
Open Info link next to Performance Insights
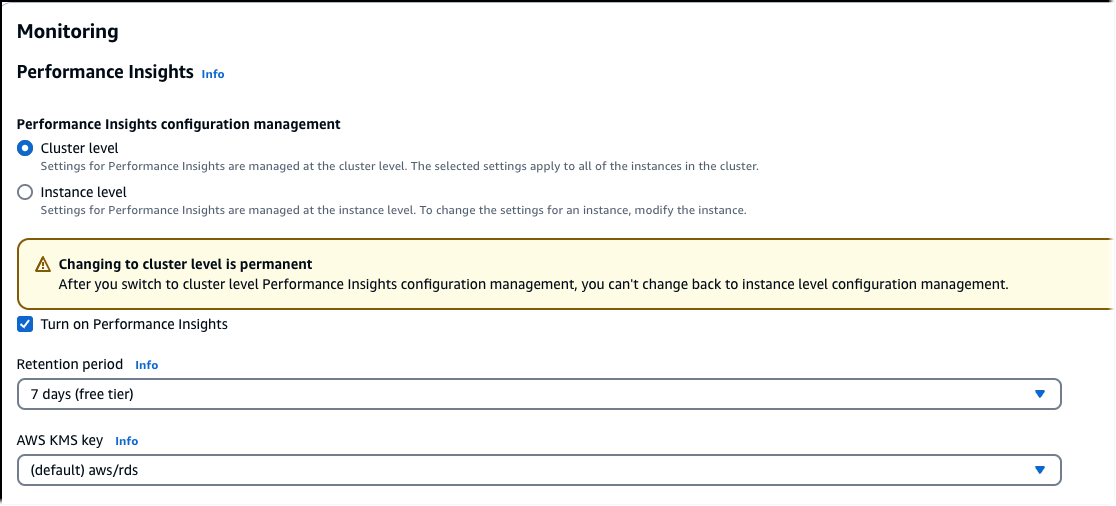[x=213, y=74]
